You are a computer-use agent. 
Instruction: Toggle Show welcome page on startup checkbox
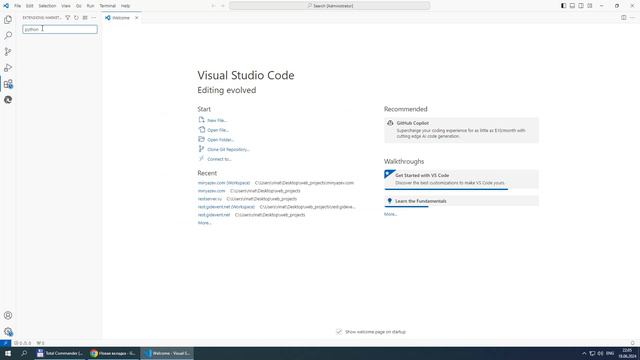(339, 332)
